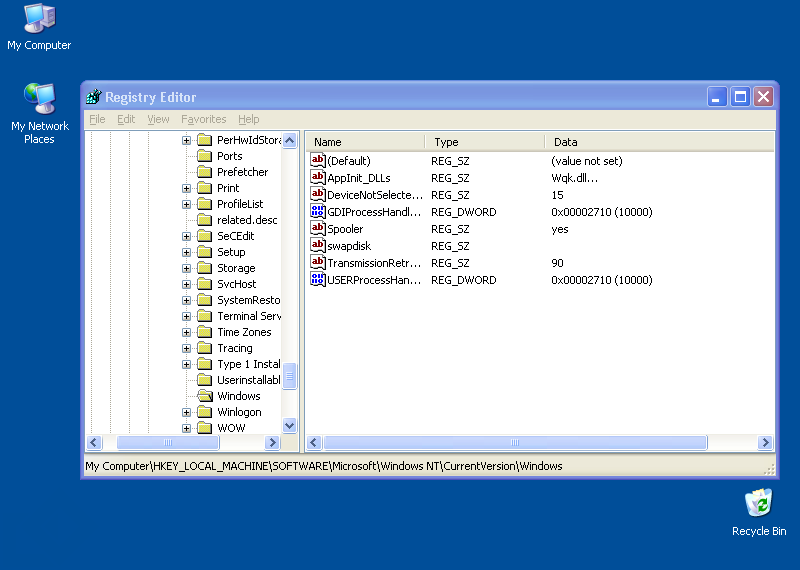This screenshot has width=800, height=570.
Task: Expand the SeCEdit key node
Action: click(x=186, y=236)
